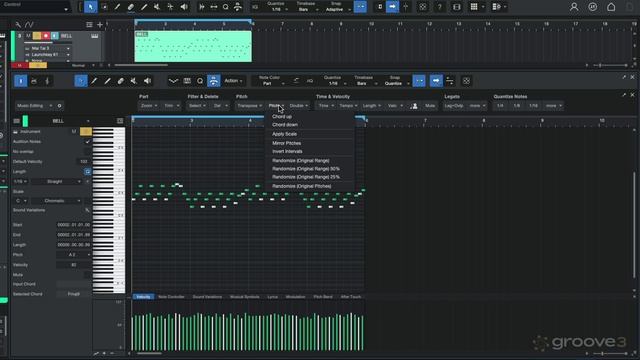Screen dimensions: 640x360
Task: Click the editor zoom magnifier icon
Action: [200, 81]
